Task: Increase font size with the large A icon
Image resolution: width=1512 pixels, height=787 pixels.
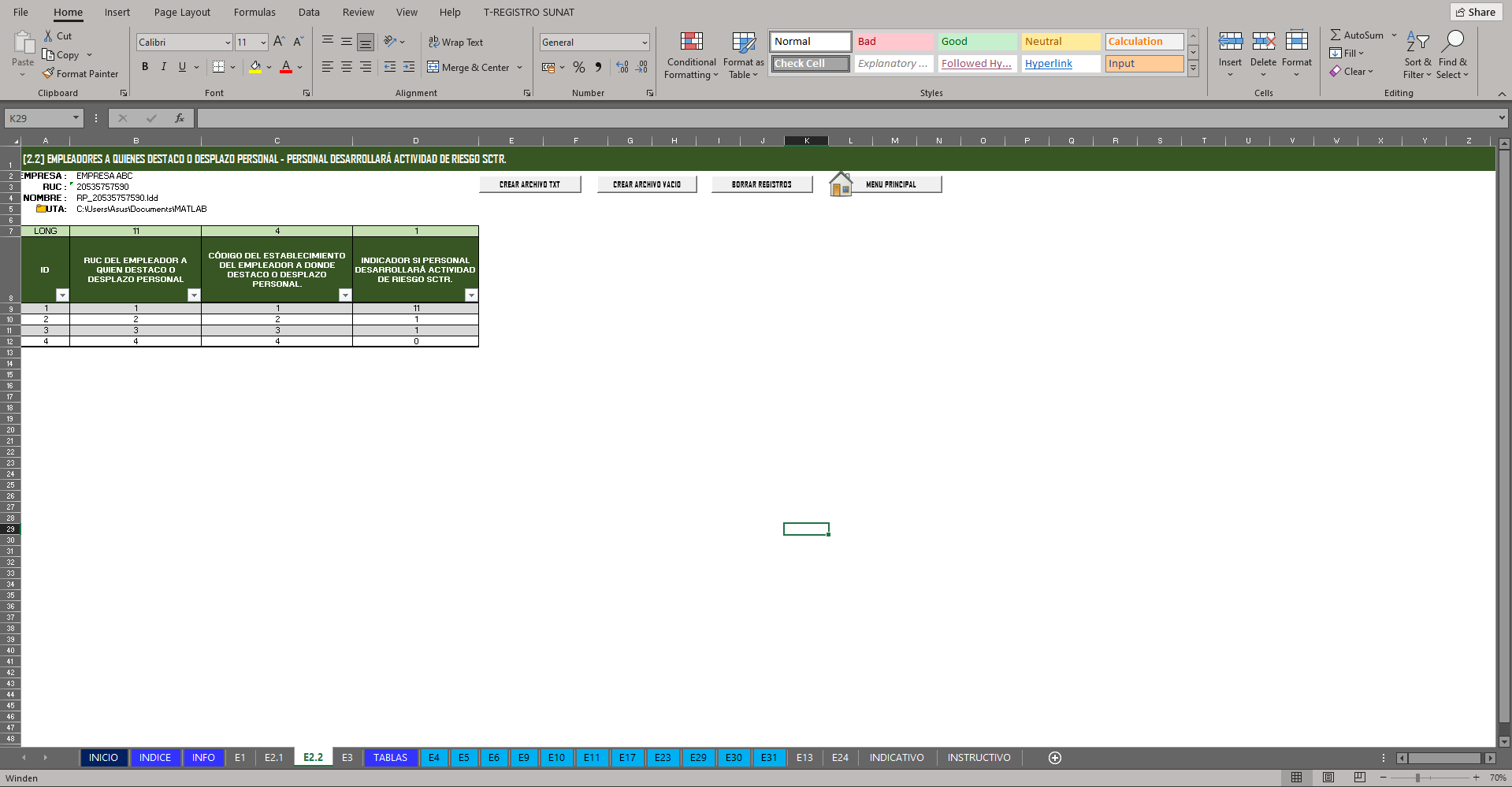Action: pyautogui.click(x=279, y=42)
